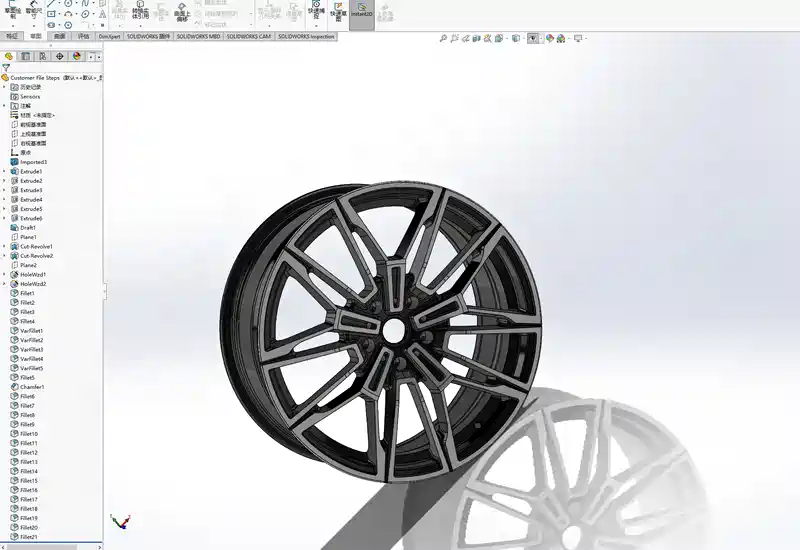This screenshot has width=800, height=550.
Task: Click the Instant3D toolbar button
Action: pyautogui.click(x=361, y=13)
